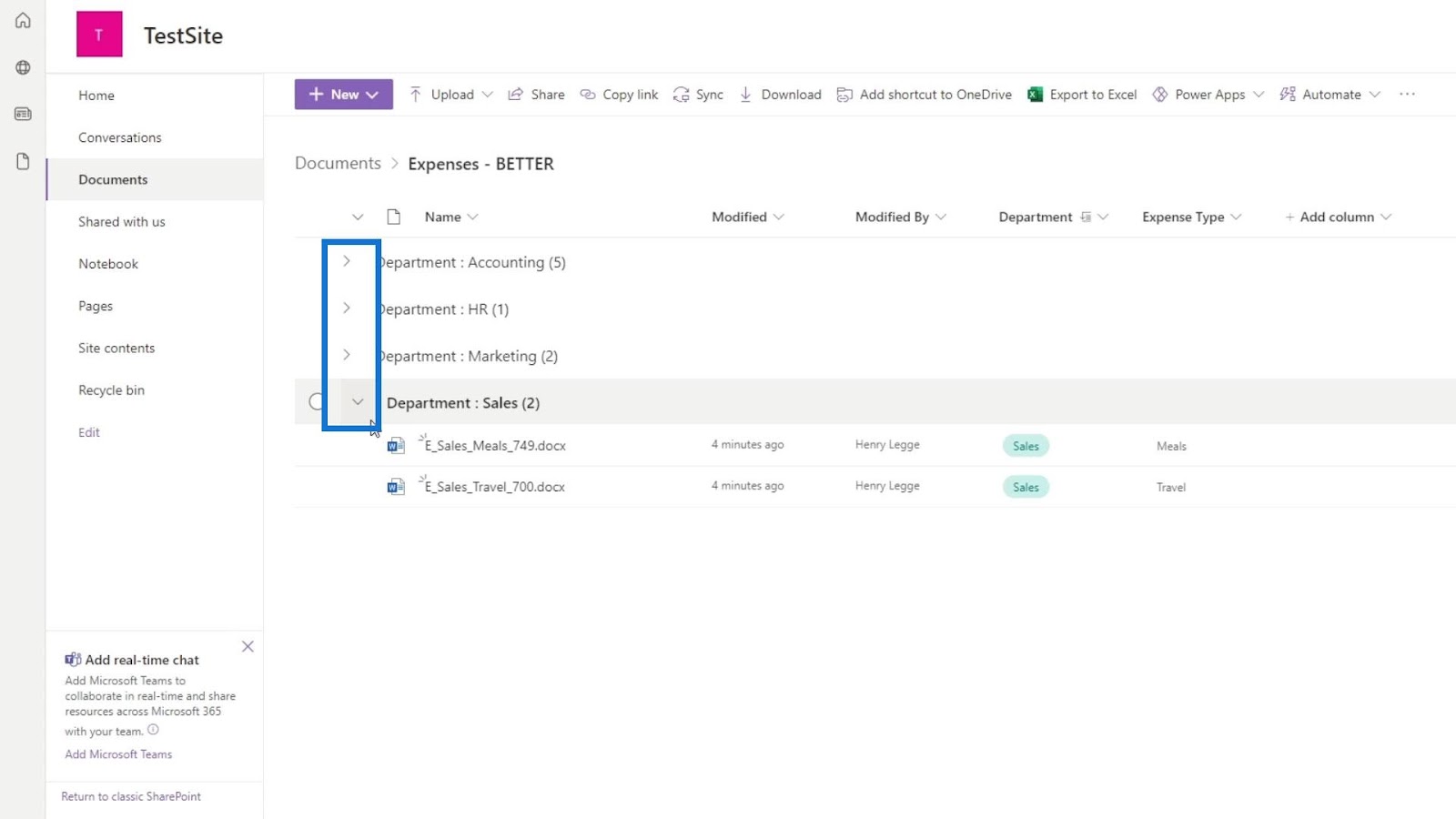This screenshot has width=1456, height=819.
Task: Click Edit link under site navigation
Action: point(89,432)
